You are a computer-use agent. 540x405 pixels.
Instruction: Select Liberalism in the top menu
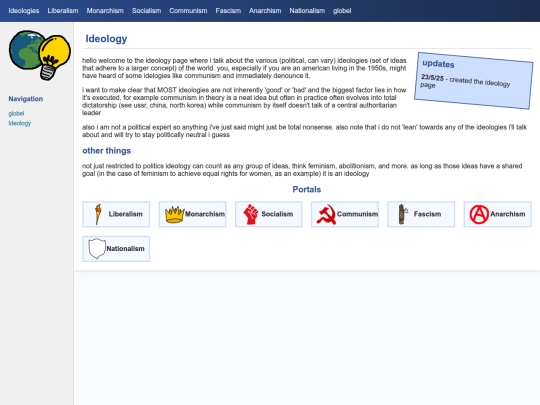point(63,11)
